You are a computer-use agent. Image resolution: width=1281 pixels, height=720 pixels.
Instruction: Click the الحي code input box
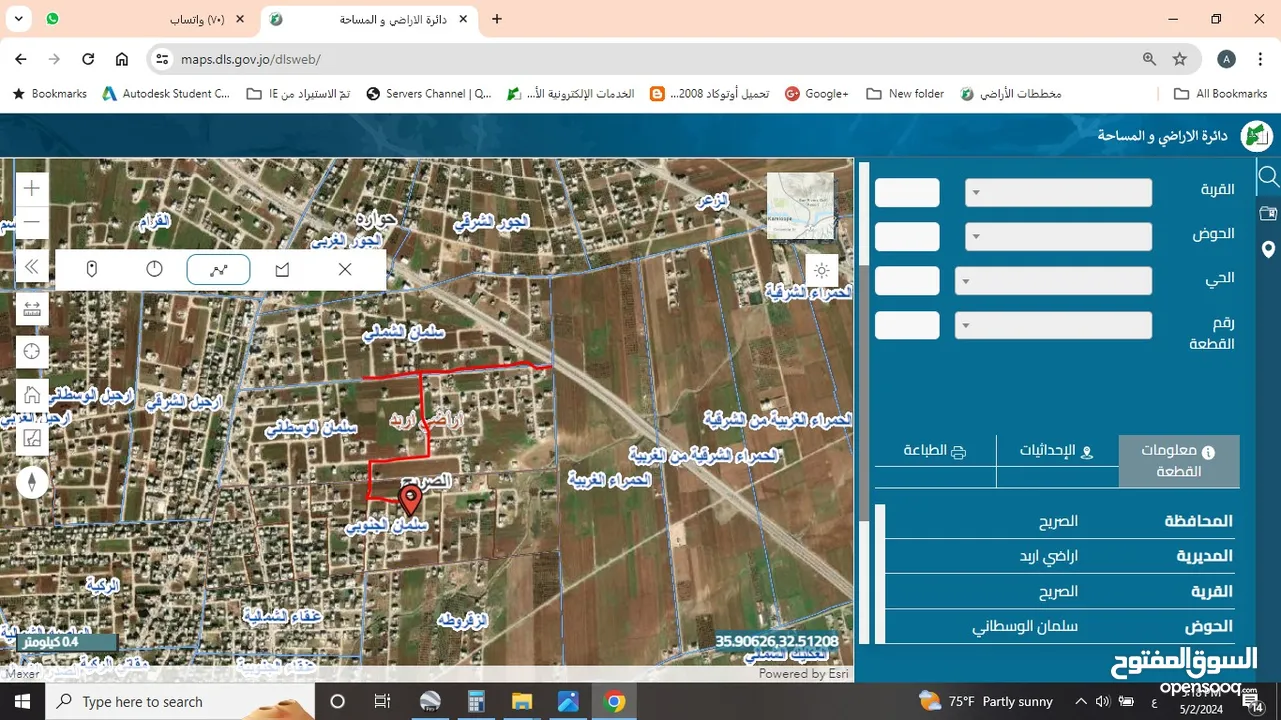point(907,281)
